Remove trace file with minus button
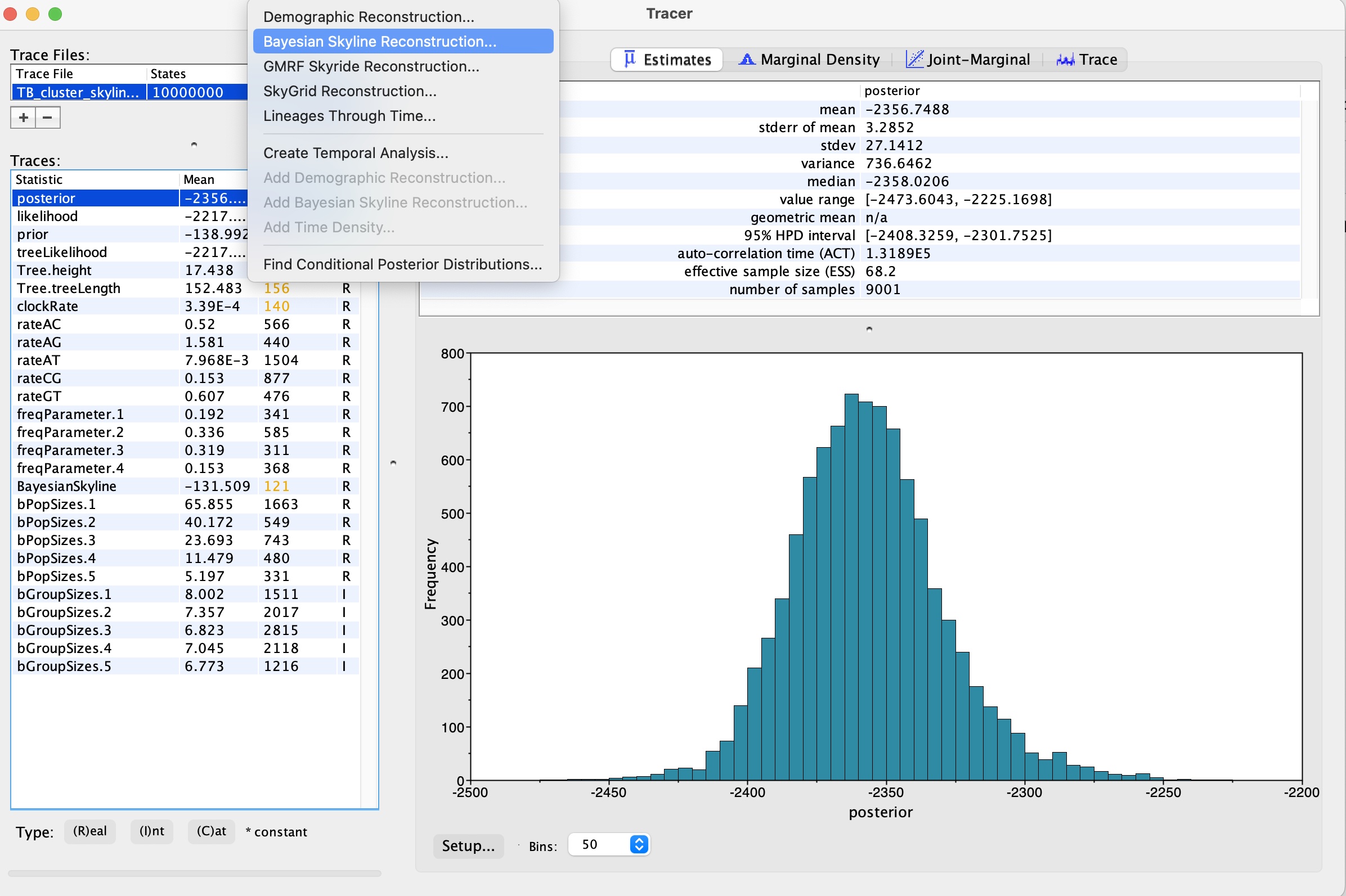Viewport: 1346px width, 896px height. tap(48, 118)
